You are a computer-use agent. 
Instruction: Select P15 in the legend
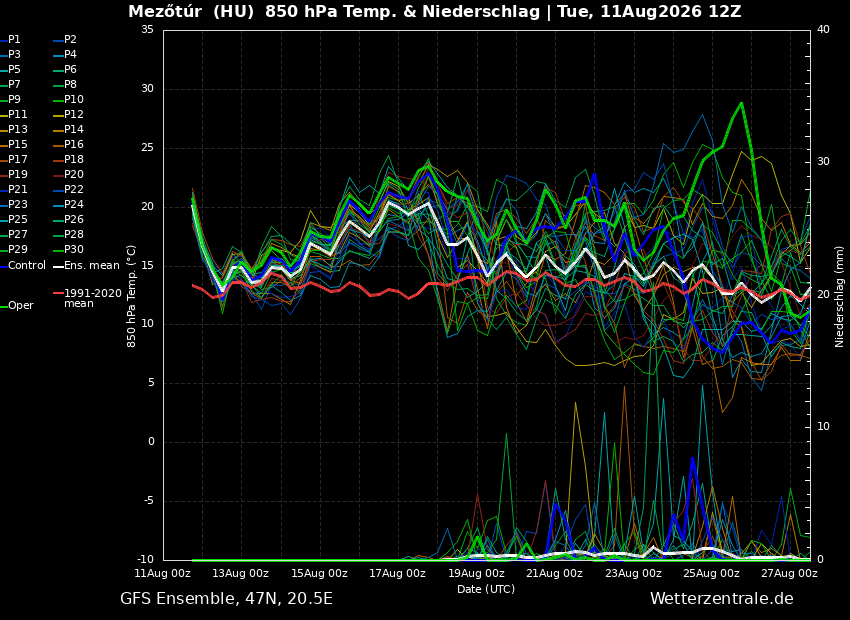14,144
